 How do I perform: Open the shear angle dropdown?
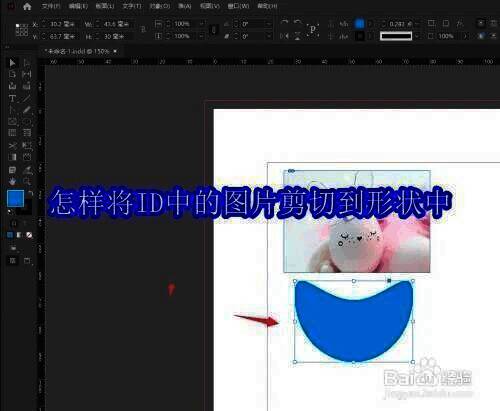[269, 36]
